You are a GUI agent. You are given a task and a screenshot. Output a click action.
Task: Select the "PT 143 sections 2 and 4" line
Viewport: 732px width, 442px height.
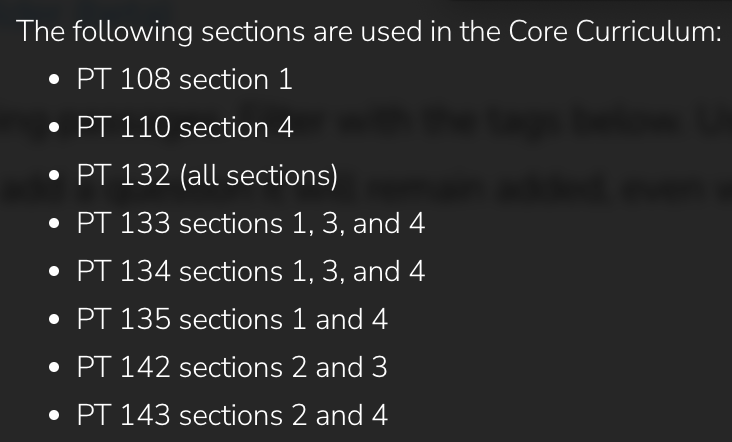232,416
